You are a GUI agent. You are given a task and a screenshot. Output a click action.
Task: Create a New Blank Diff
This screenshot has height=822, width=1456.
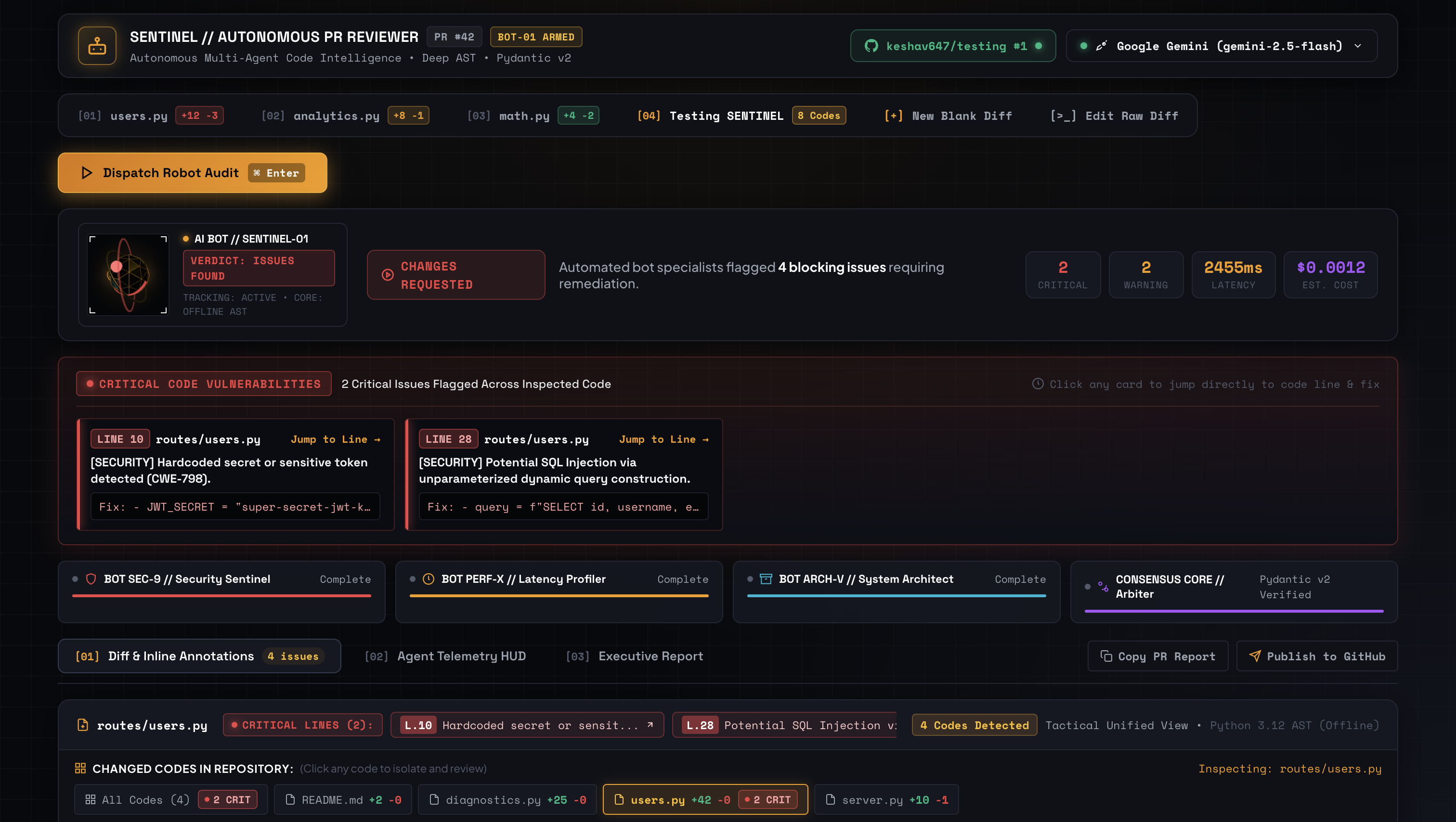tap(948, 116)
